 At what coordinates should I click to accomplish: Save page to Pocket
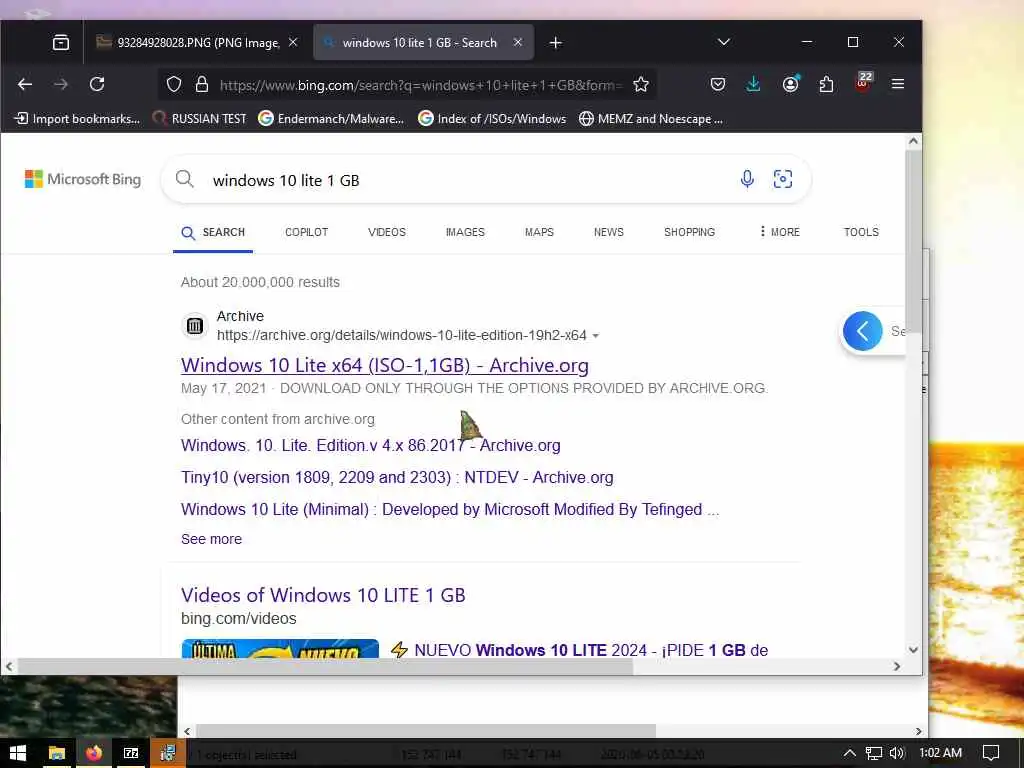click(x=718, y=84)
